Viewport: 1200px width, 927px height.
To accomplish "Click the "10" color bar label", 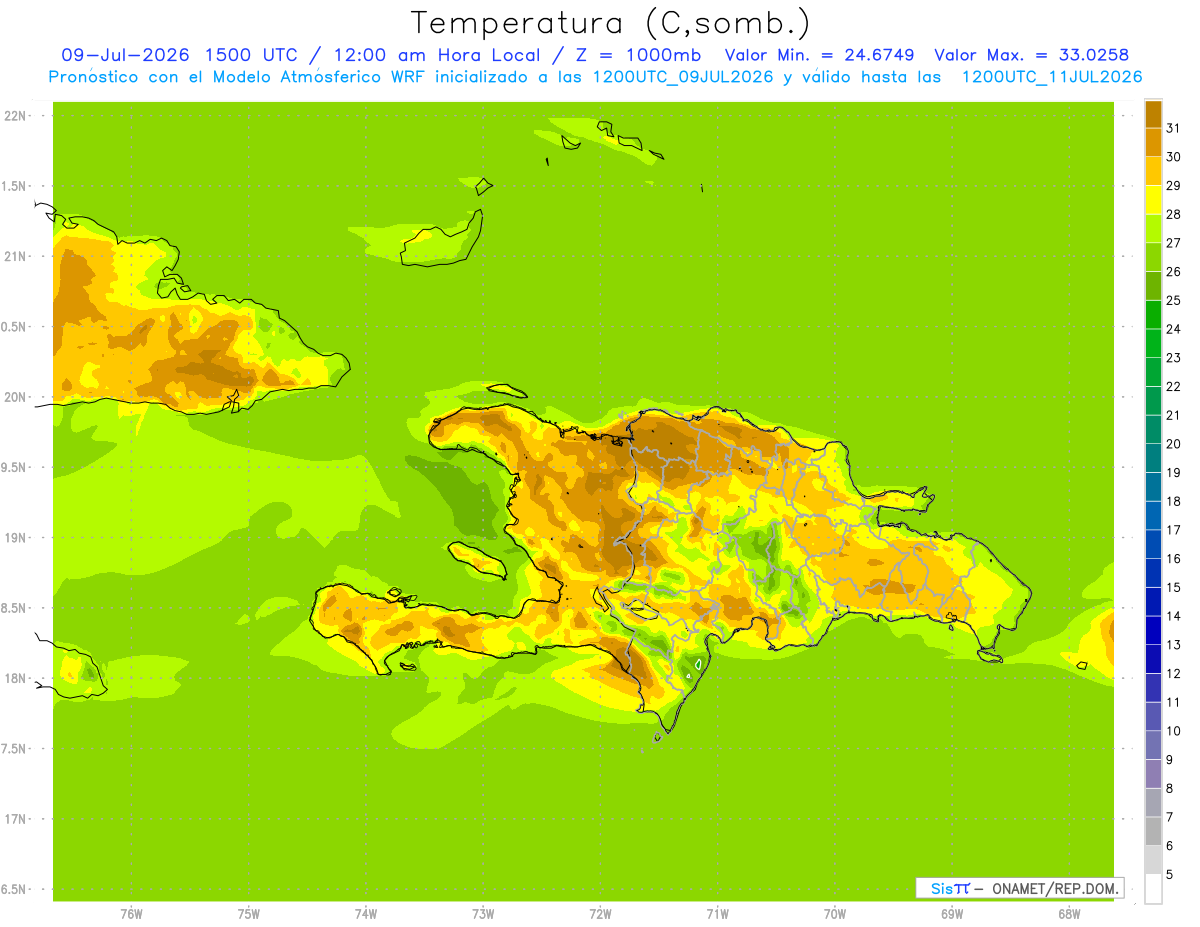I will (1173, 731).
